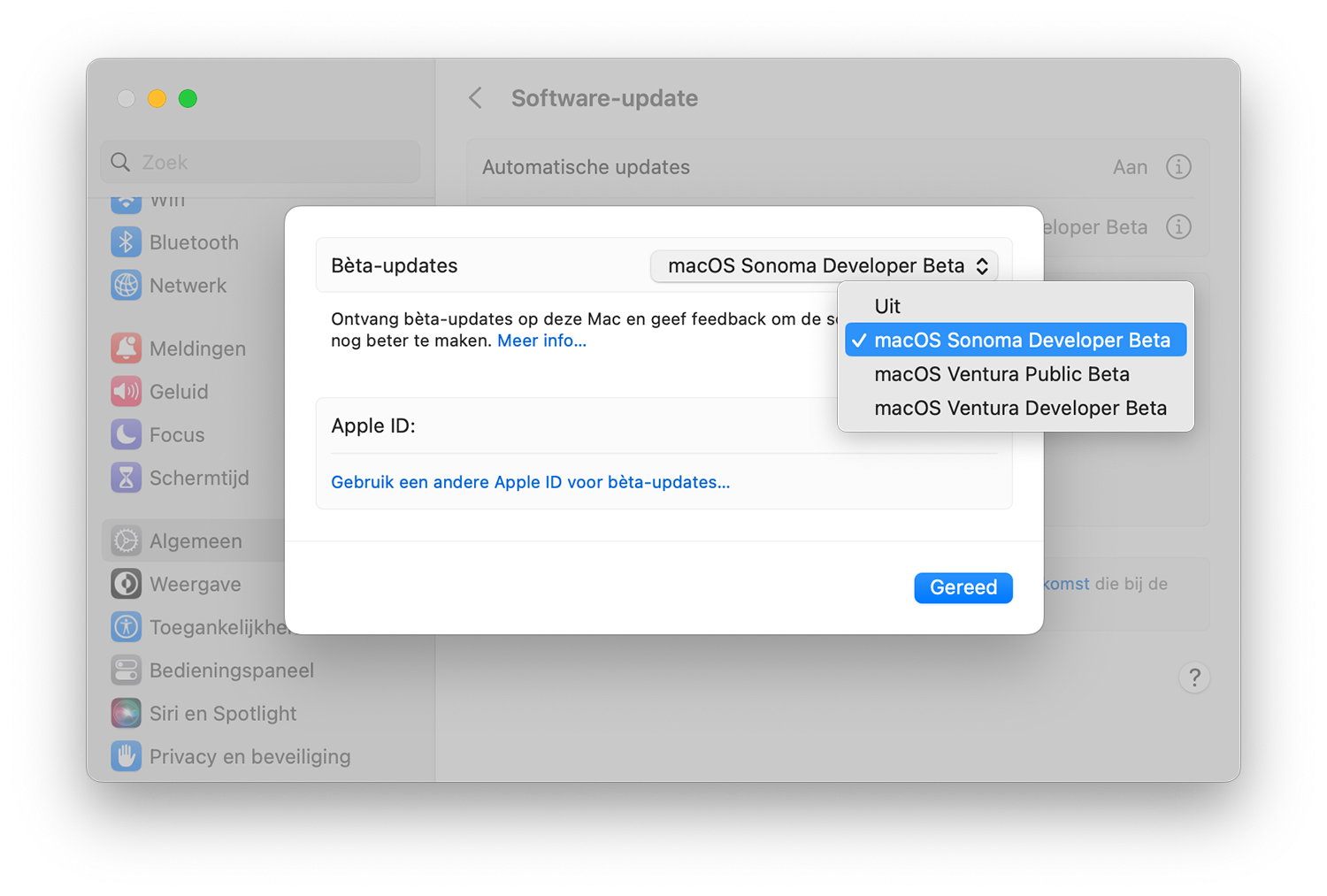This screenshot has width=1327, height=896.
Task: Confirm with the Gereed button
Action: tap(963, 587)
